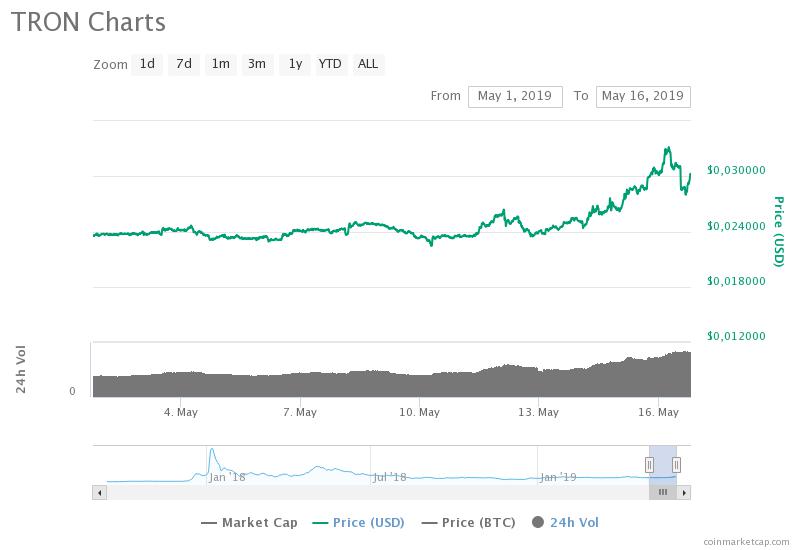Click the From date field May 1, 2019

(515, 96)
